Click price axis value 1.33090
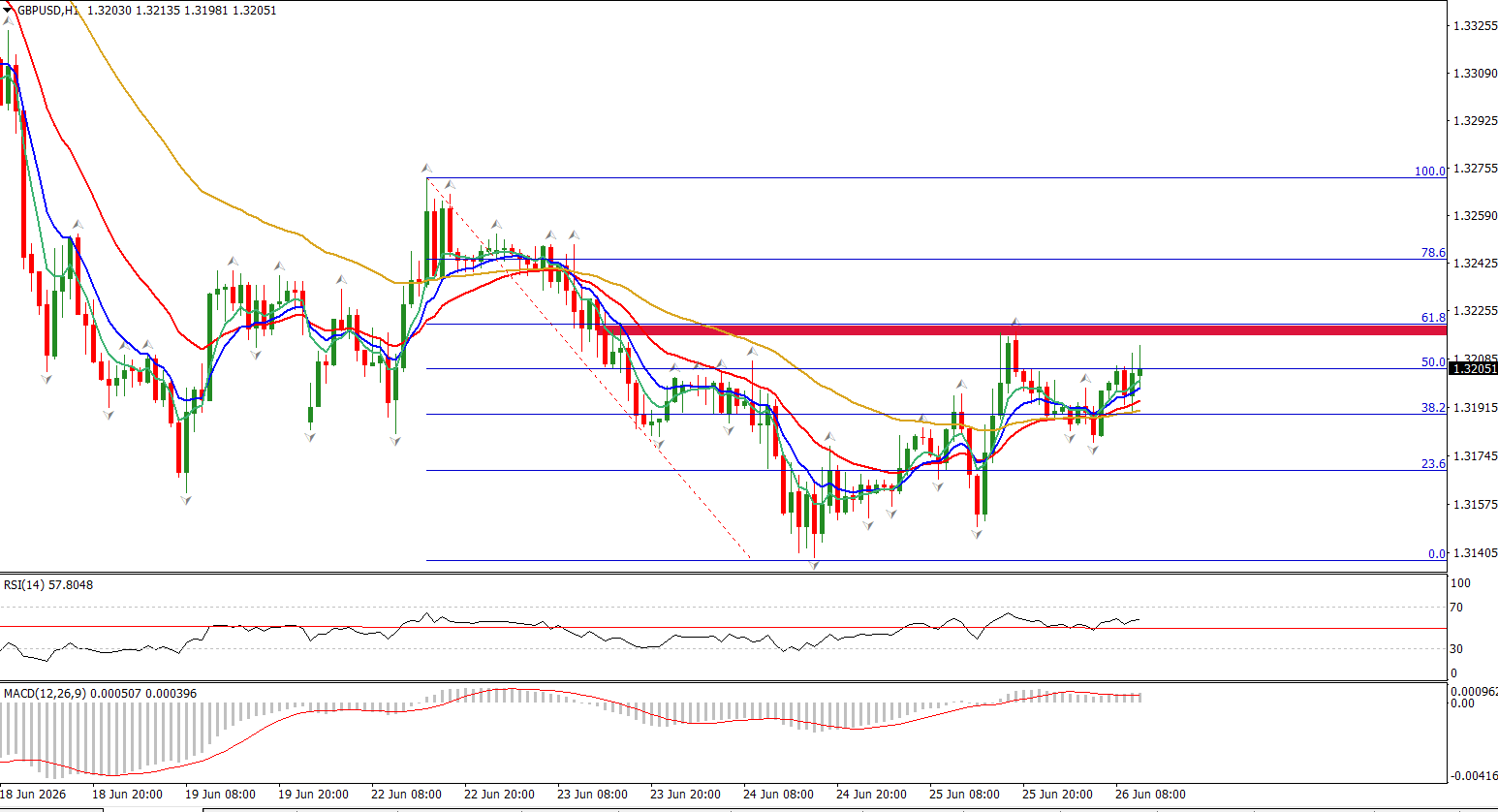 coord(1475,74)
